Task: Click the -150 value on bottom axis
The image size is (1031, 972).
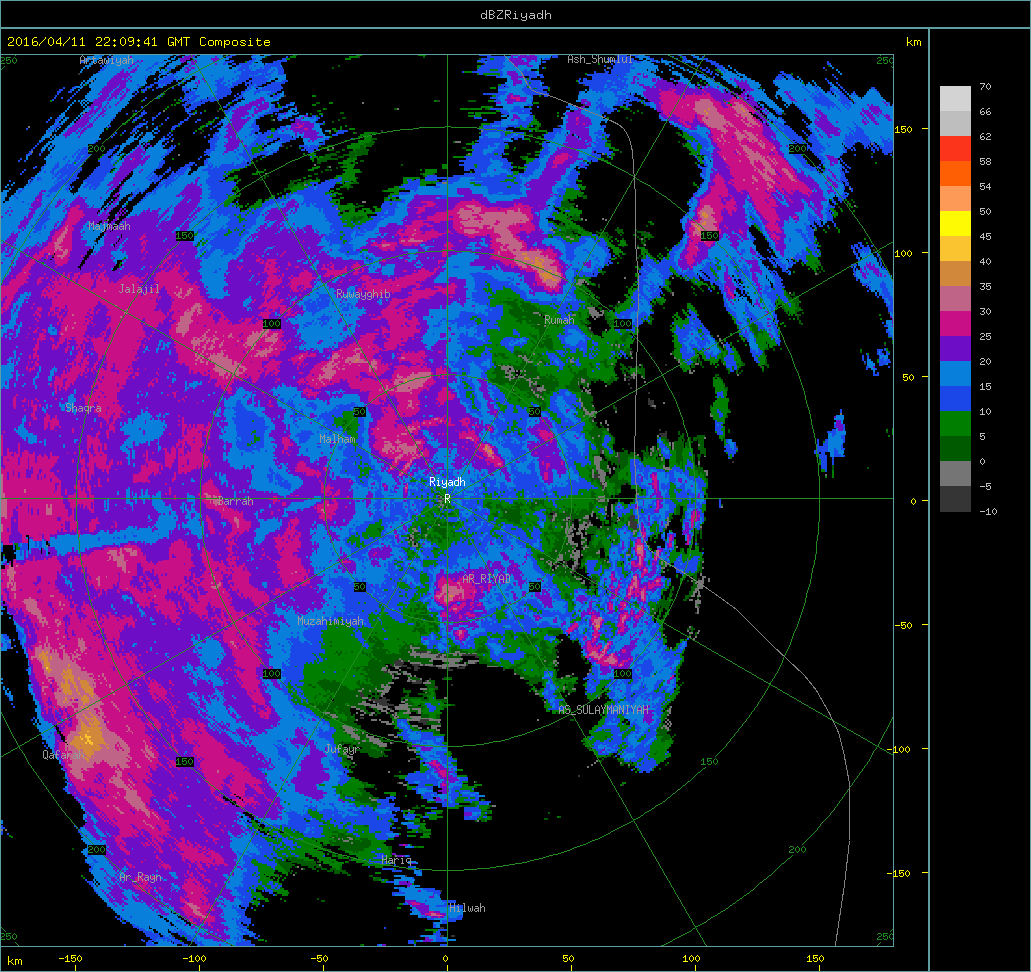Action: [70, 958]
